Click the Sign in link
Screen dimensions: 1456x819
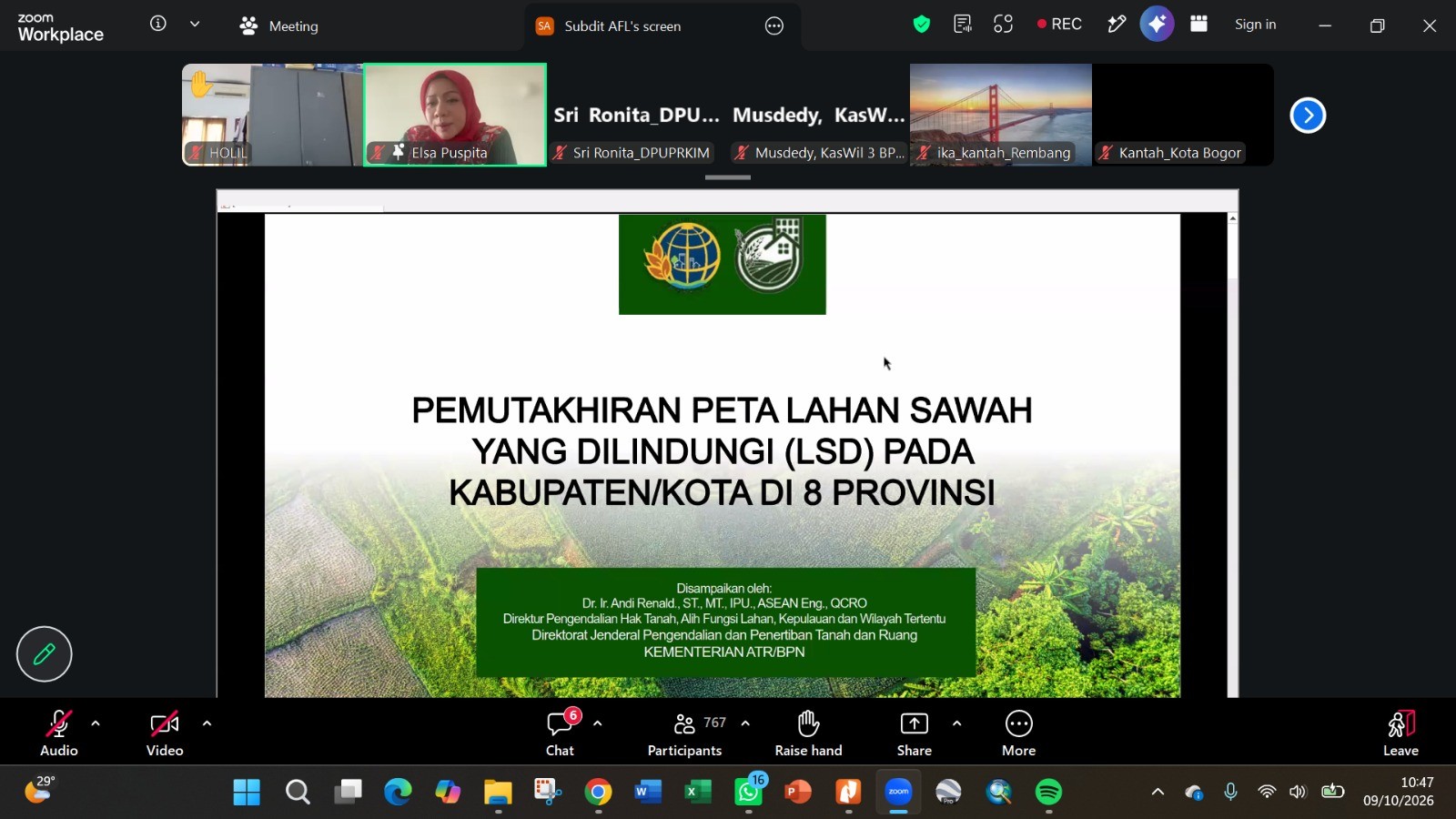coord(1256,25)
